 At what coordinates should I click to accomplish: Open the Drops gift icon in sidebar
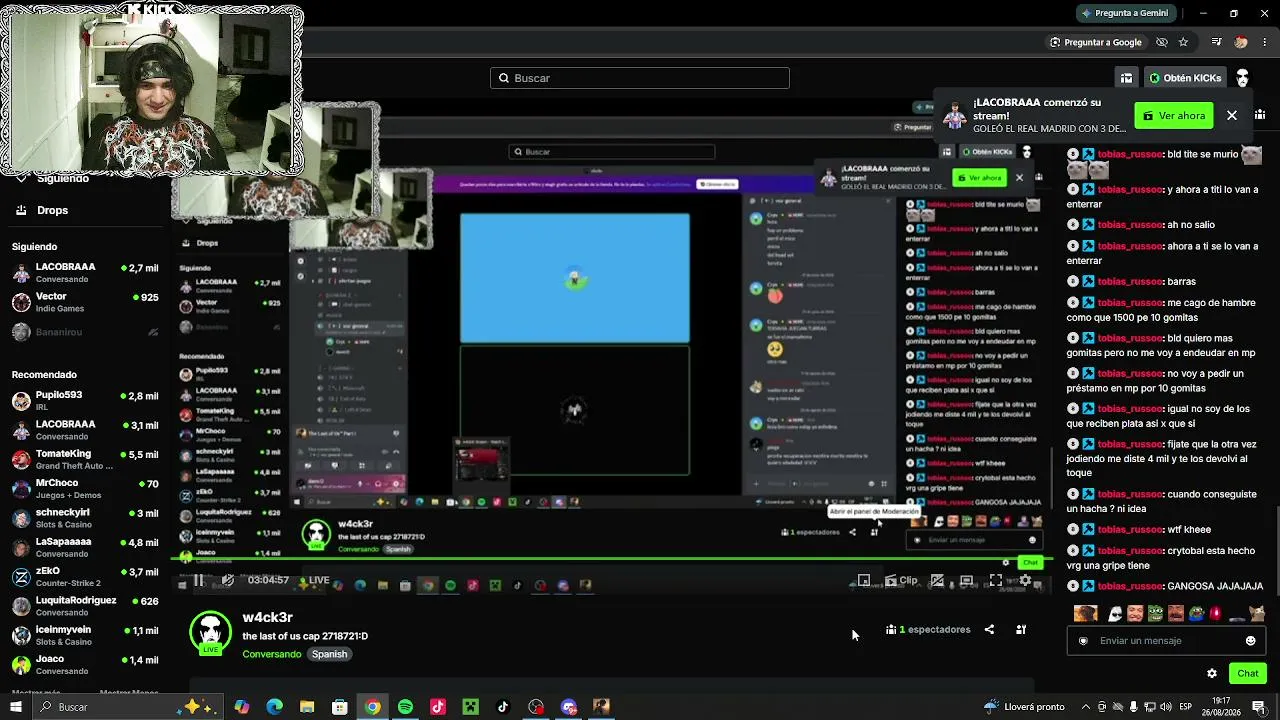21,210
